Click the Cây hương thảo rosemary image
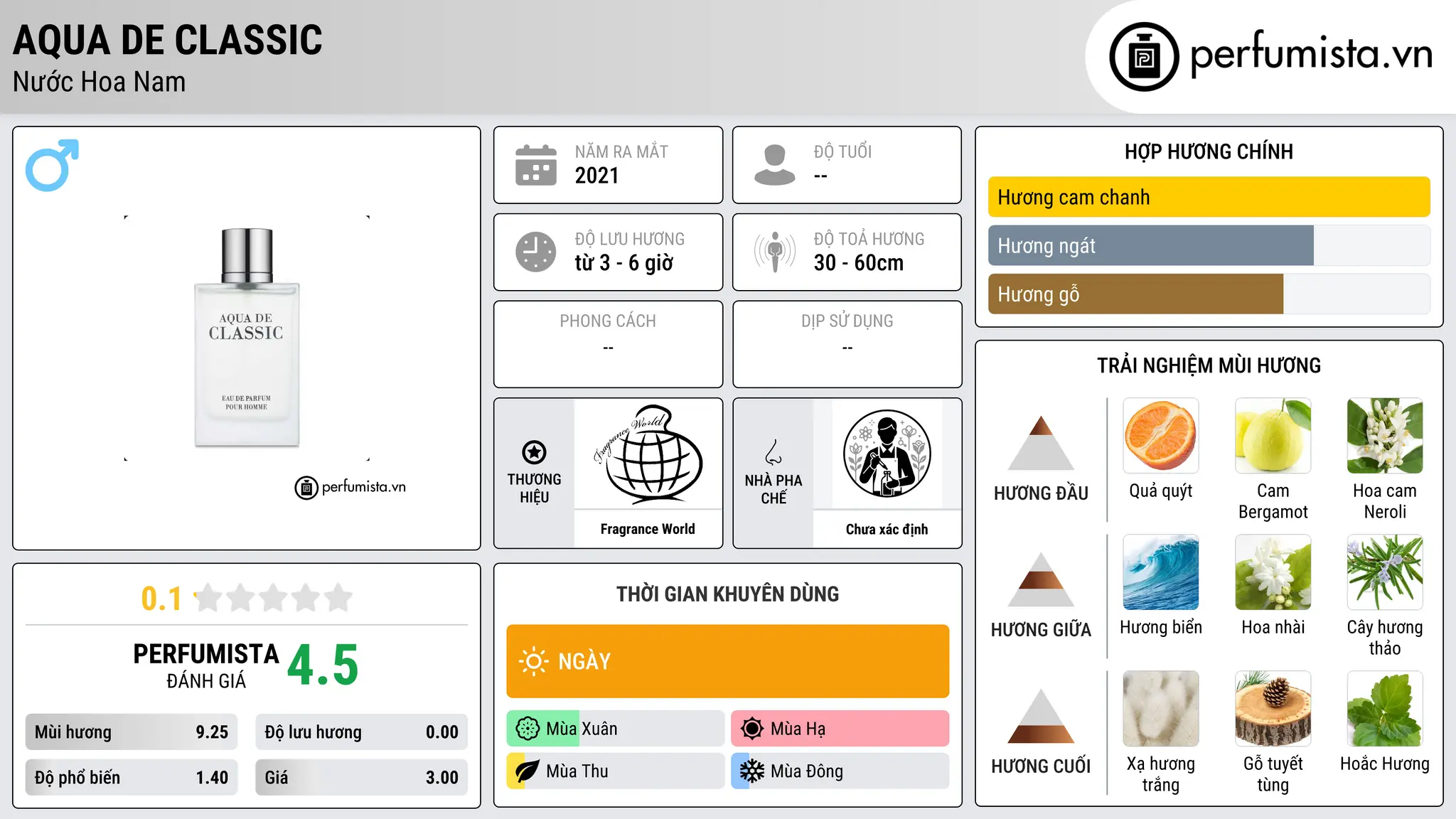 coord(1385,572)
